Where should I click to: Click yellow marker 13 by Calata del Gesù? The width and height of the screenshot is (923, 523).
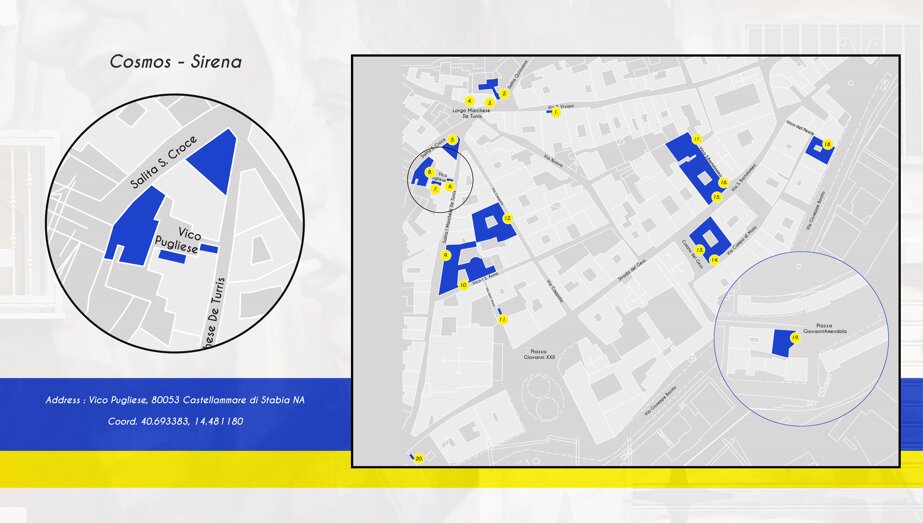(699, 250)
